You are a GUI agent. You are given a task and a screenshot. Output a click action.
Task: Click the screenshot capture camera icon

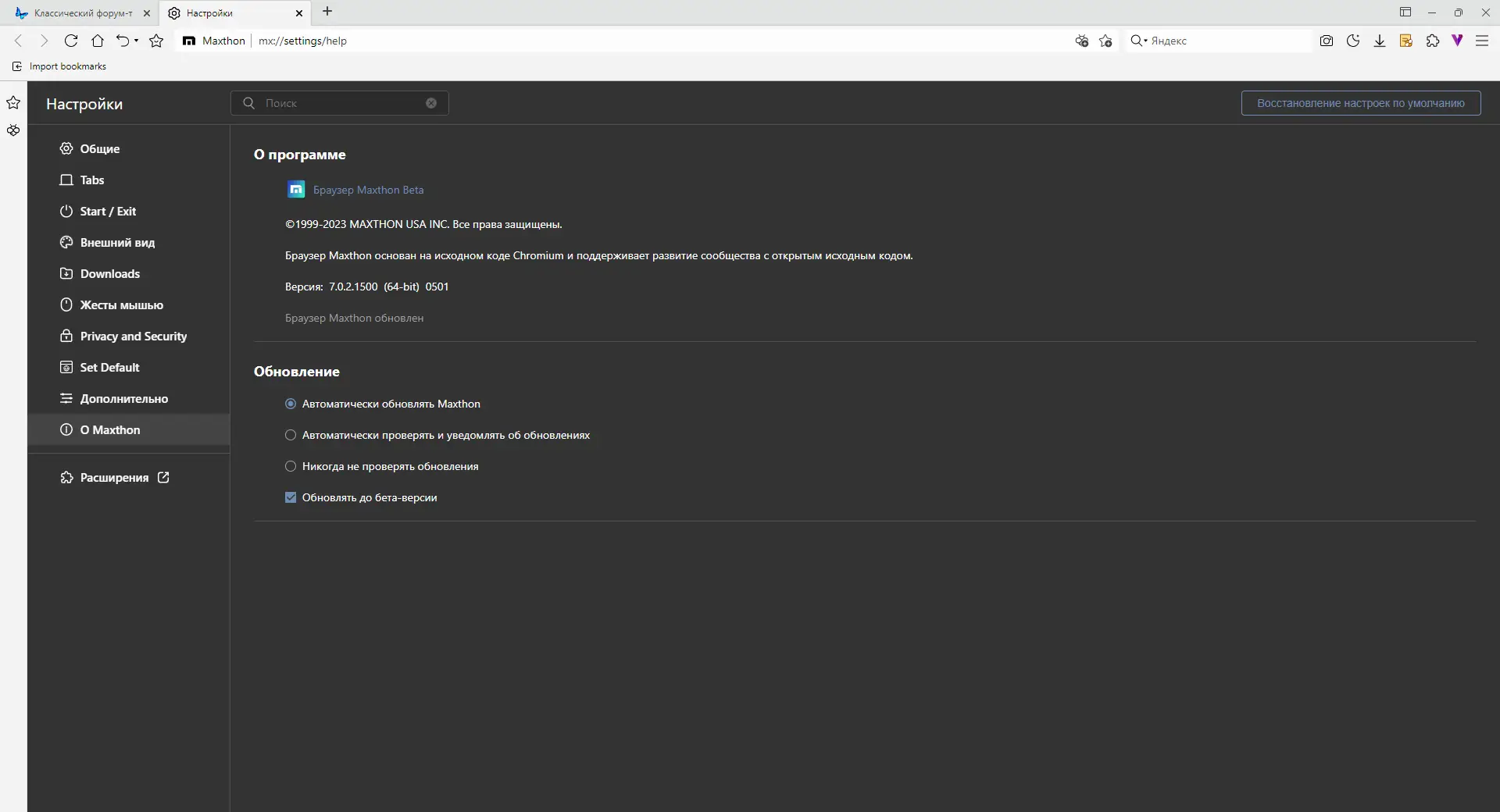point(1327,41)
